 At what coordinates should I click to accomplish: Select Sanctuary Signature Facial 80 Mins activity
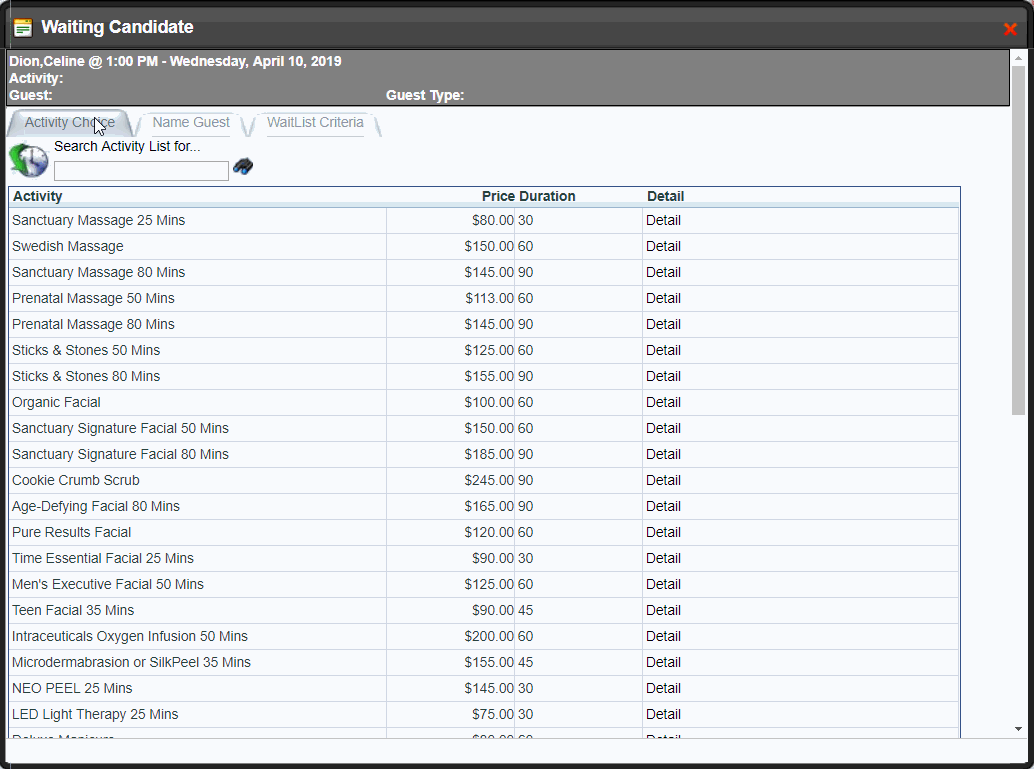coord(120,454)
